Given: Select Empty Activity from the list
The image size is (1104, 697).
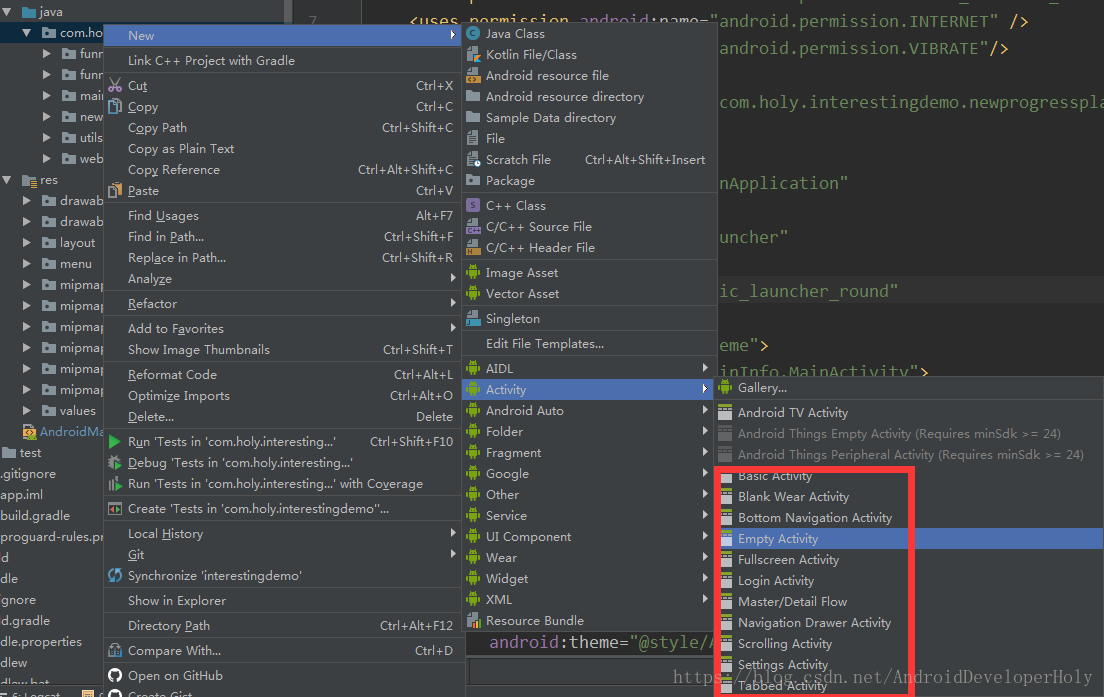Looking at the screenshot, I should [x=909, y=539].
